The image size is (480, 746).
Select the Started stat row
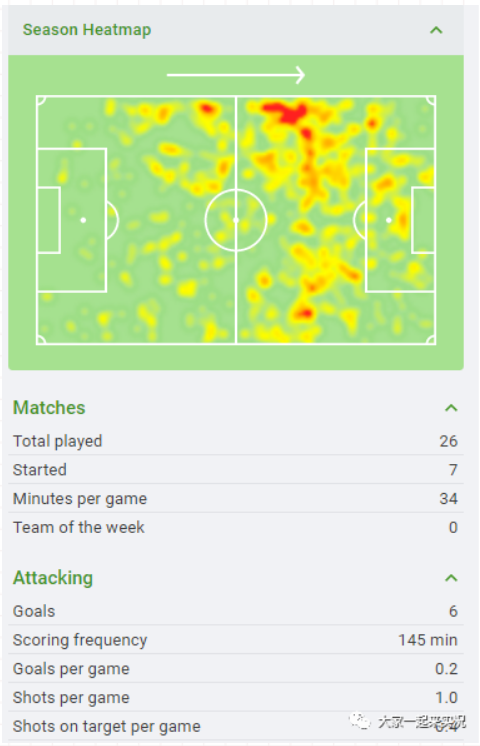[x=235, y=470]
